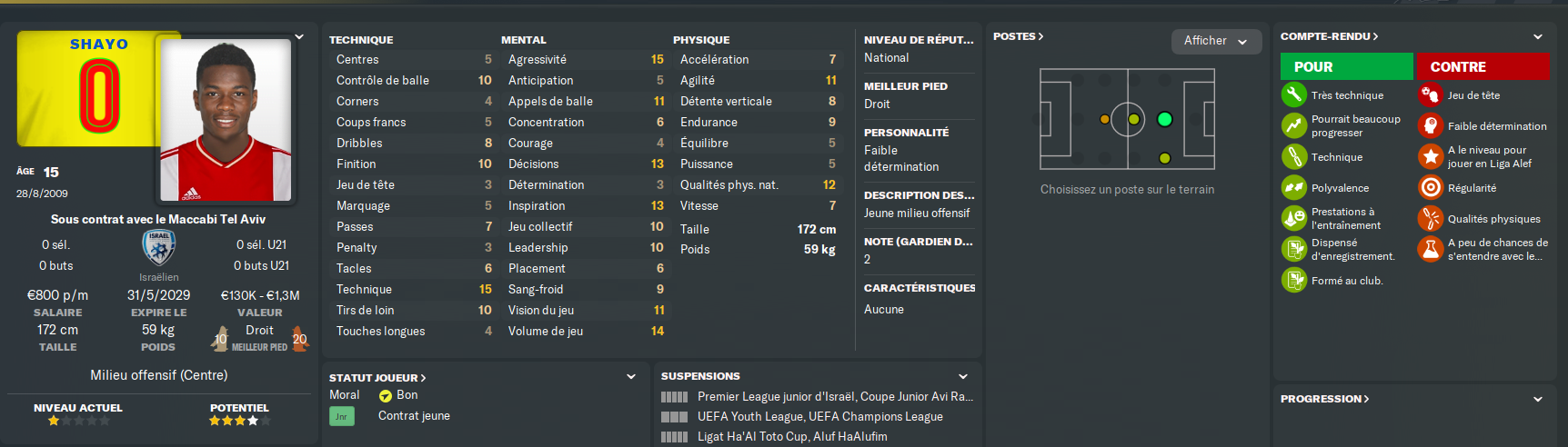Click the Faible détermination icon

pyautogui.click(x=1430, y=125)
